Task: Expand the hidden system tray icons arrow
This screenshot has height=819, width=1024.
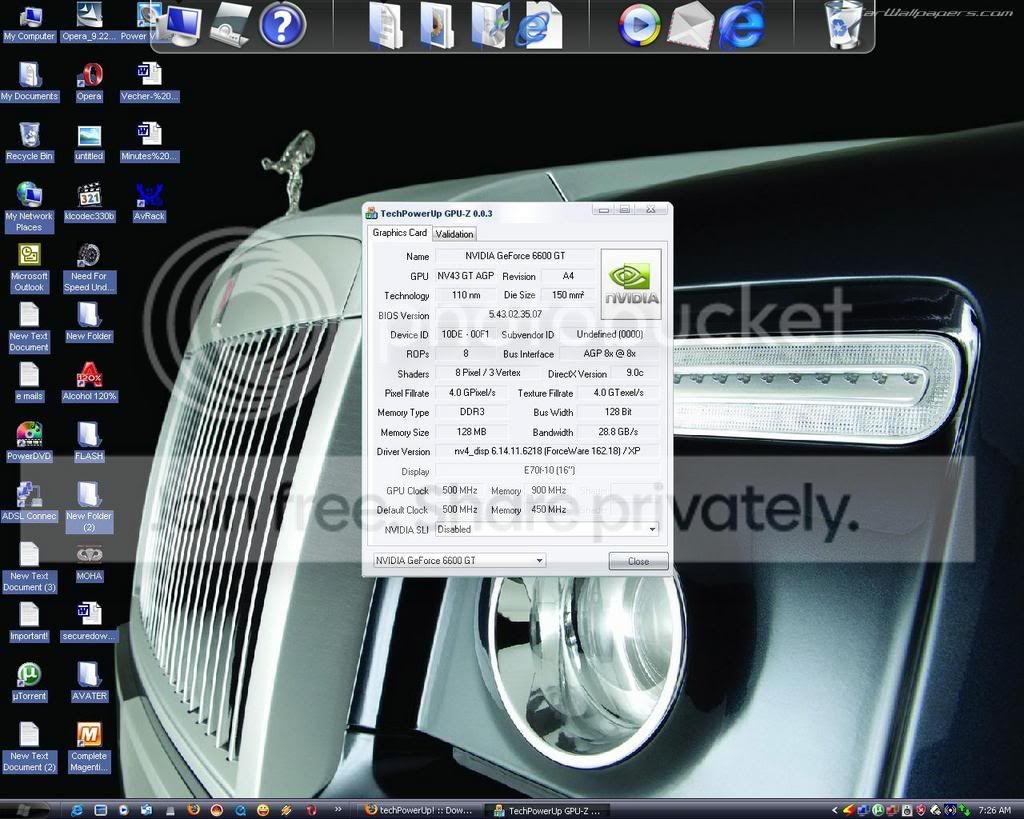Action: [x=834, y=811]
